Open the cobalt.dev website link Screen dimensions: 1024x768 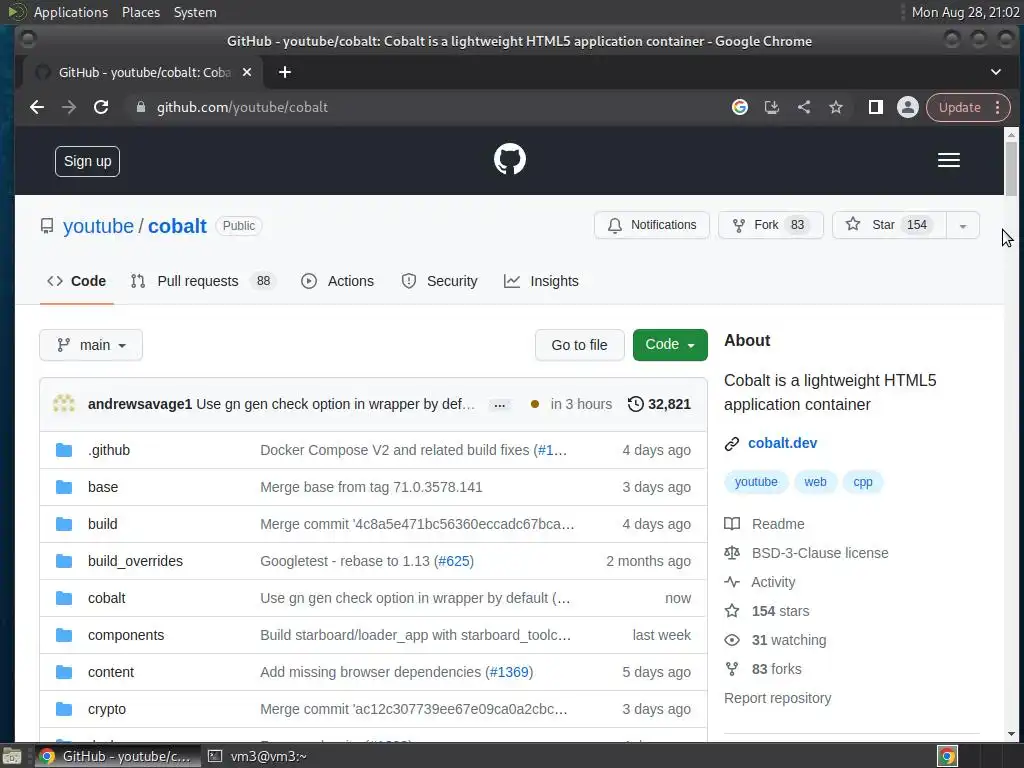coord(782,443)
